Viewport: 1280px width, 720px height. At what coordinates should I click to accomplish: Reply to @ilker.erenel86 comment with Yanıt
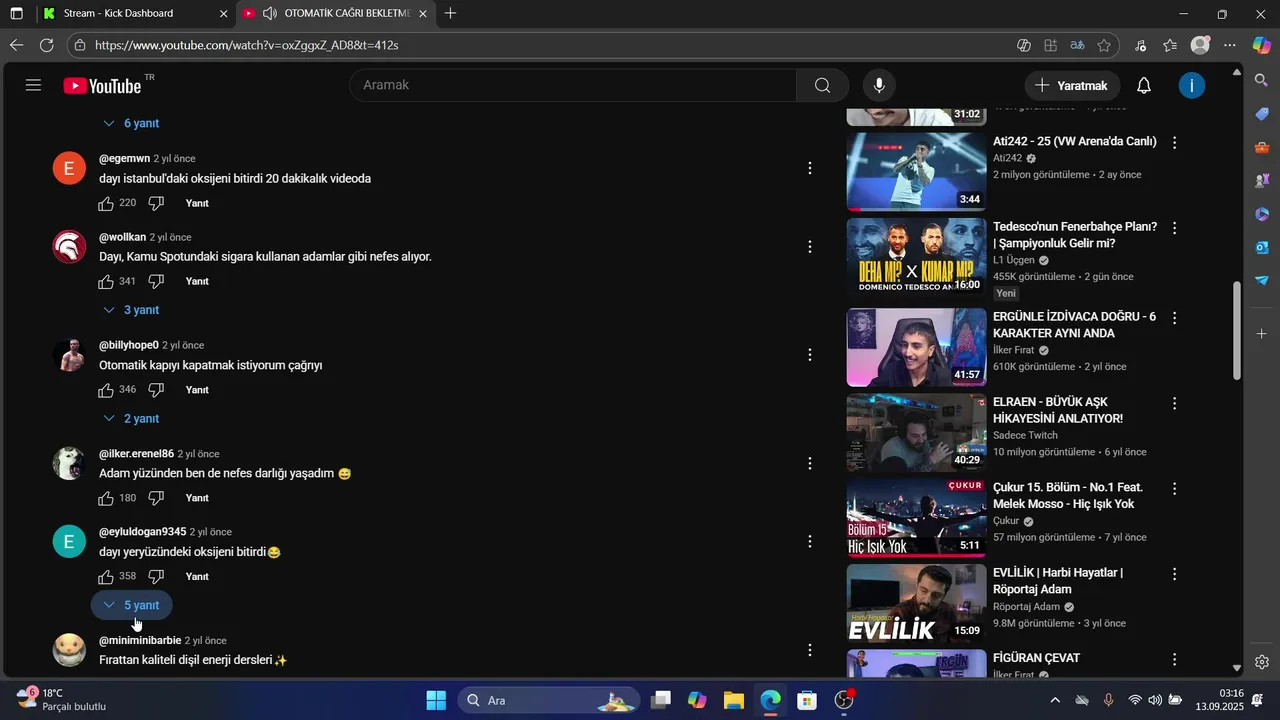197,498
